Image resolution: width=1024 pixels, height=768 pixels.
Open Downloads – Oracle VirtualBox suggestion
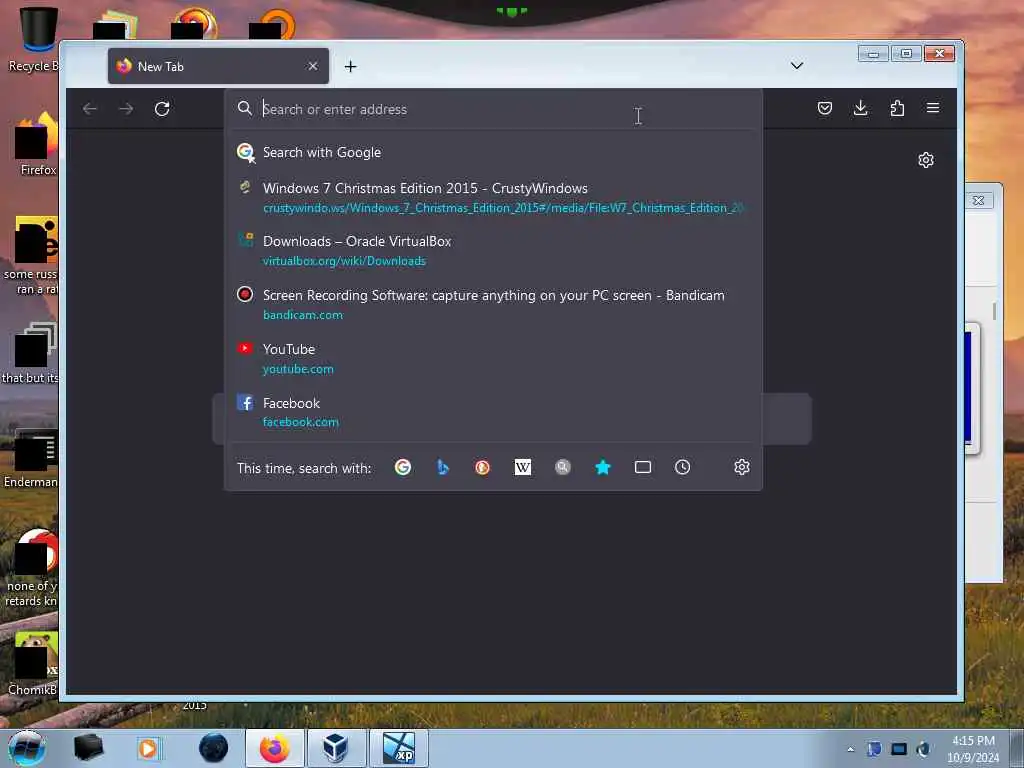pyautogui.click(x=493, y=251)
